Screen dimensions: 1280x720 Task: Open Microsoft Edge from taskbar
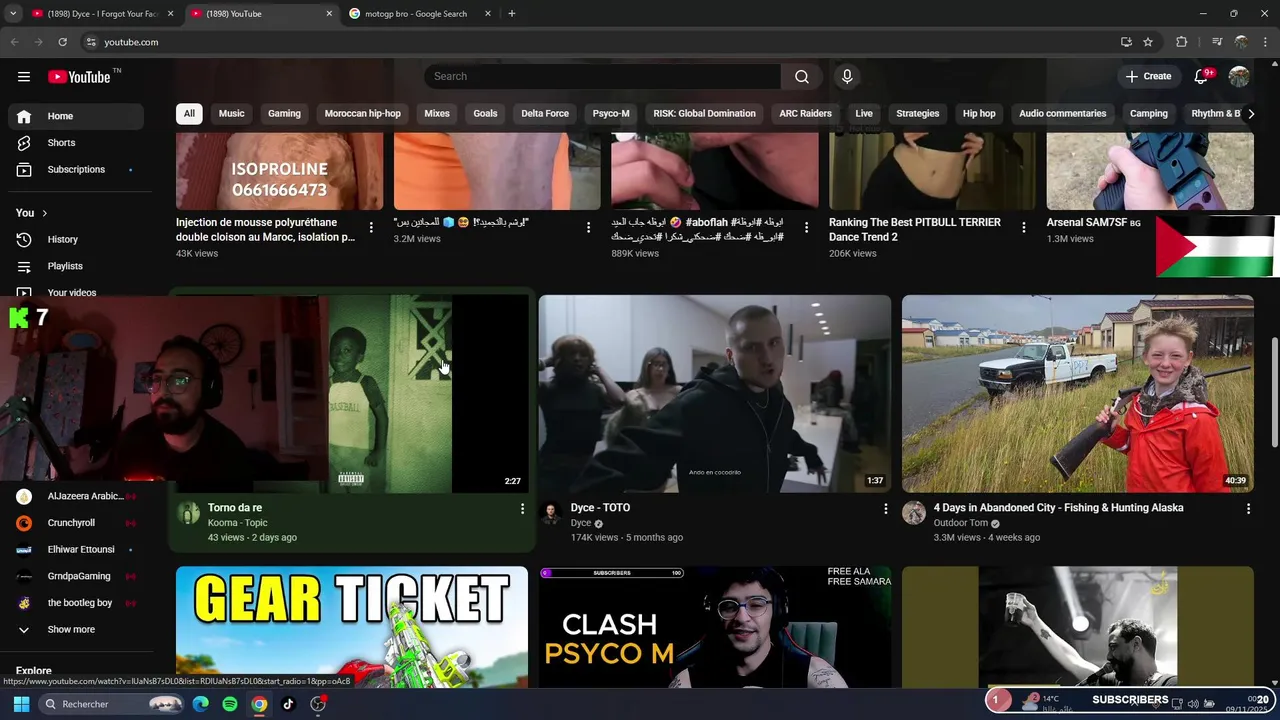pyautogui.click(x=201, y=704)
